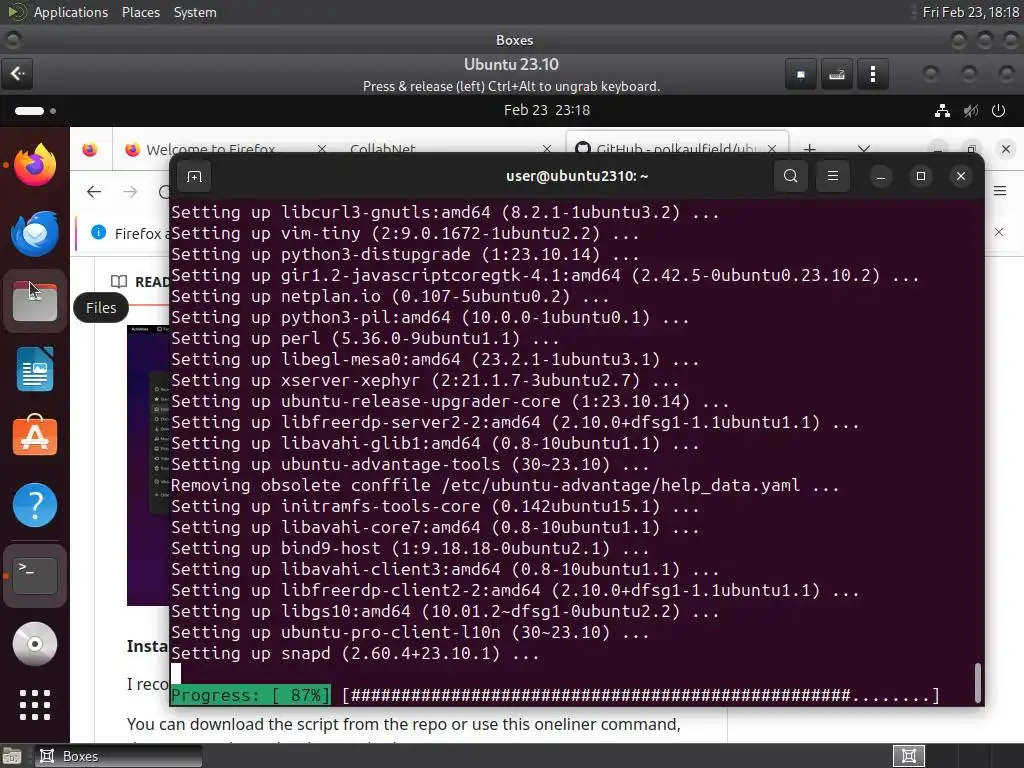1024x768 pixels.
Task: Click the screenshot thumbnail on GitHub page
Action: pos(148,465)
